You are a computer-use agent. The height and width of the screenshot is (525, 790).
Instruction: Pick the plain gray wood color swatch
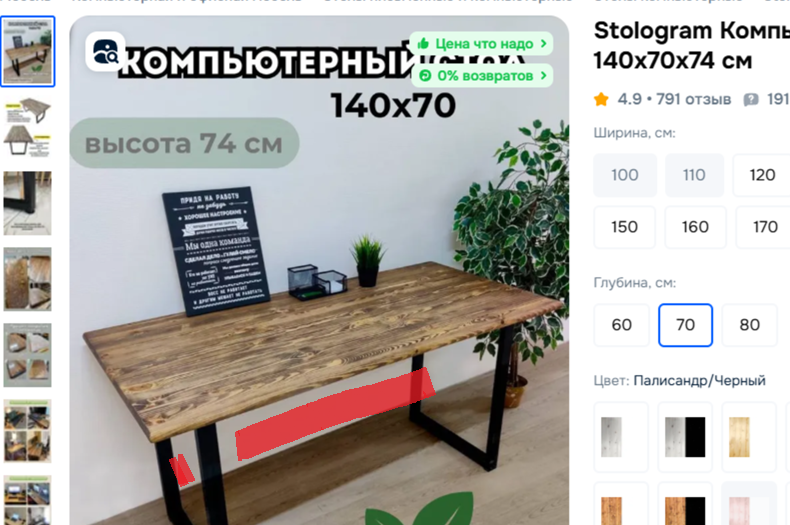621,437
